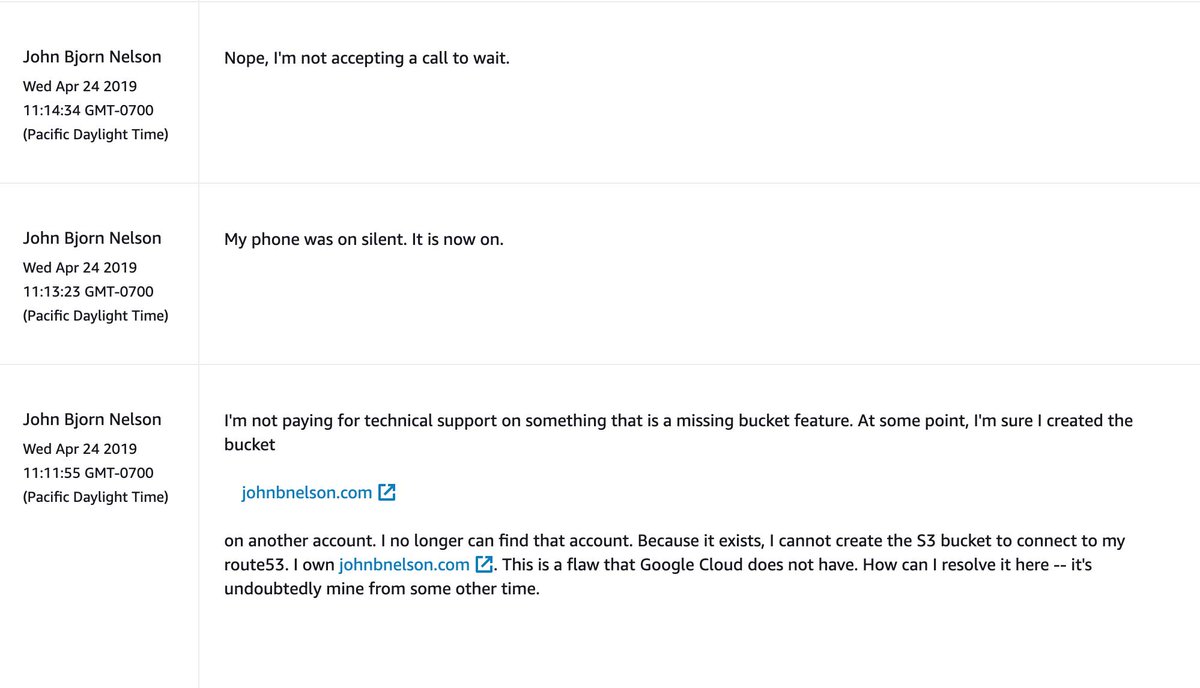
Task: Click paragraph starting "on another account"
Action: click(675, 565)
